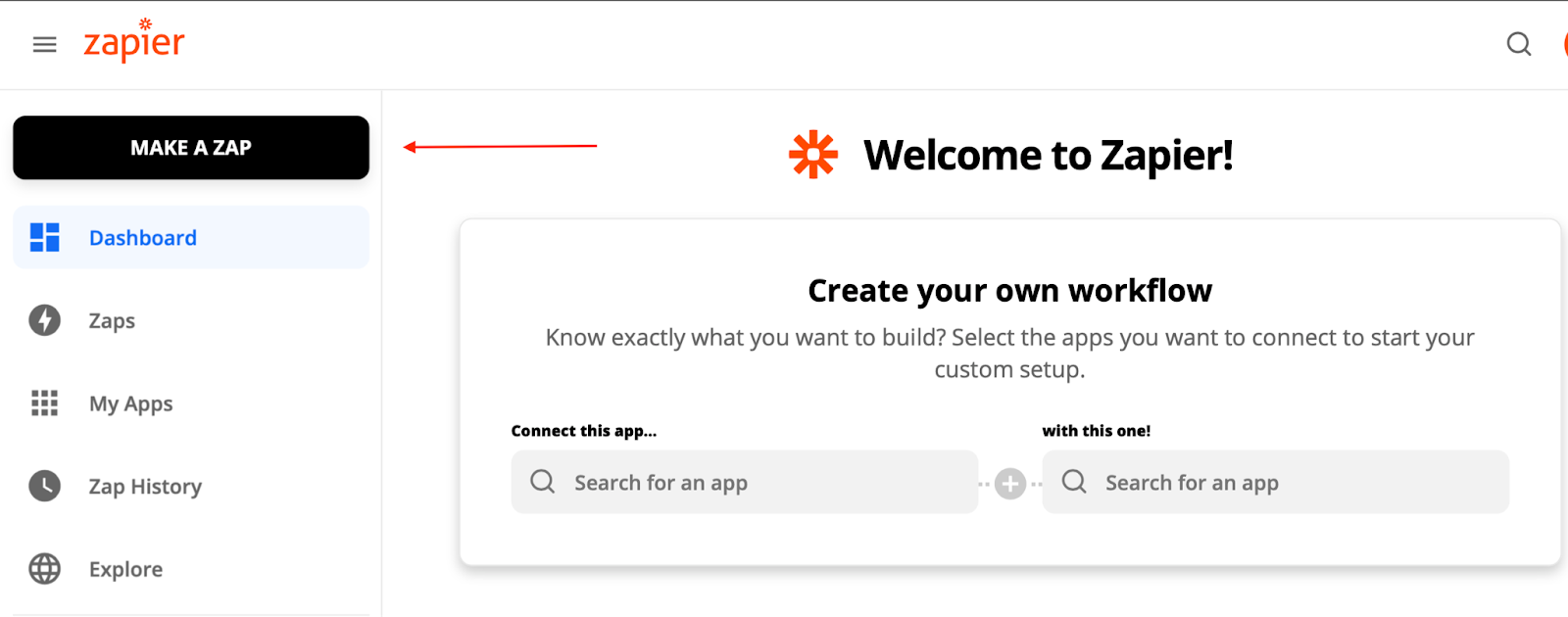
Task: Click the clock icon beside Zap History
Action: 45,486
